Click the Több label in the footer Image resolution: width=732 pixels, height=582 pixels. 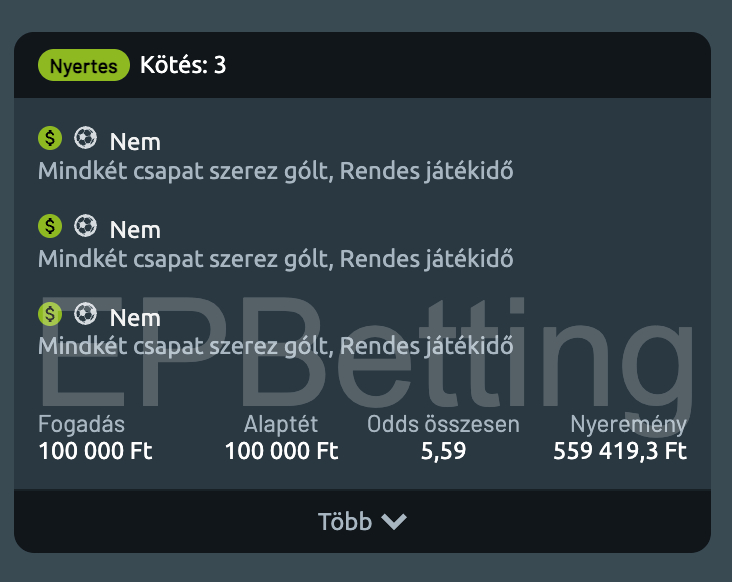[345, 522]
